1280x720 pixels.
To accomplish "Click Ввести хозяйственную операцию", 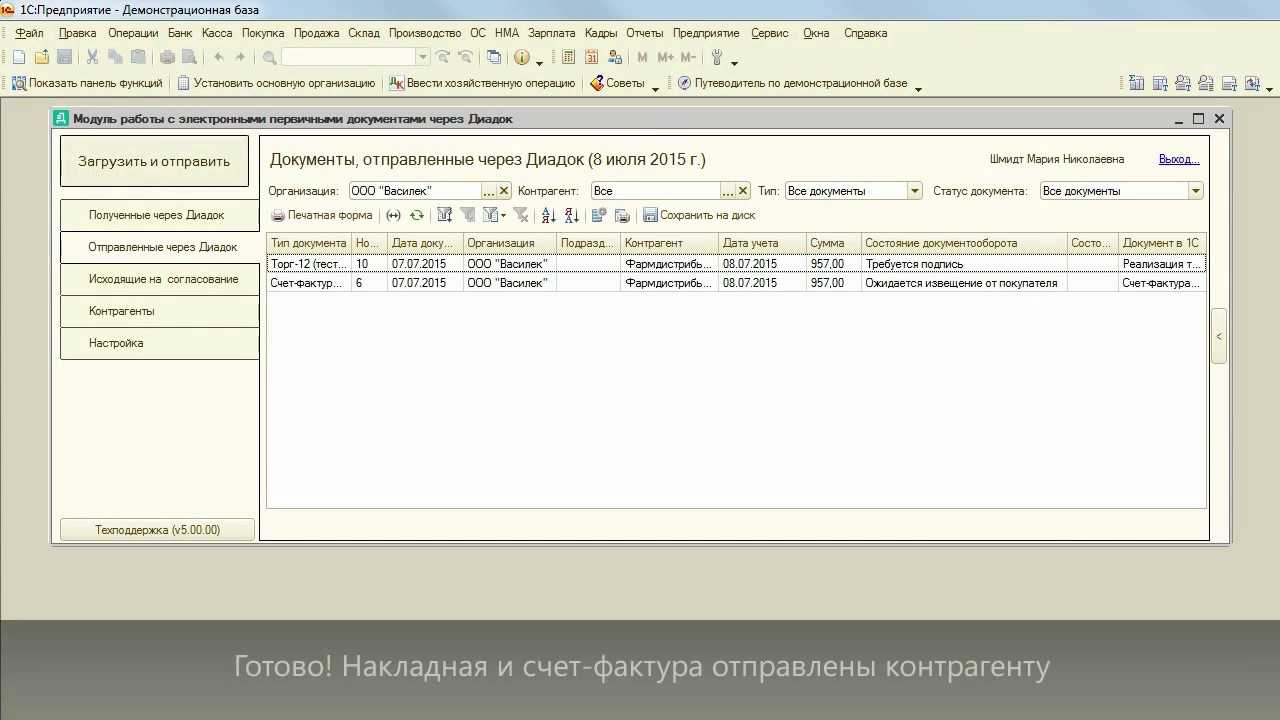I will pyautogui.click(x=482, y=83).
